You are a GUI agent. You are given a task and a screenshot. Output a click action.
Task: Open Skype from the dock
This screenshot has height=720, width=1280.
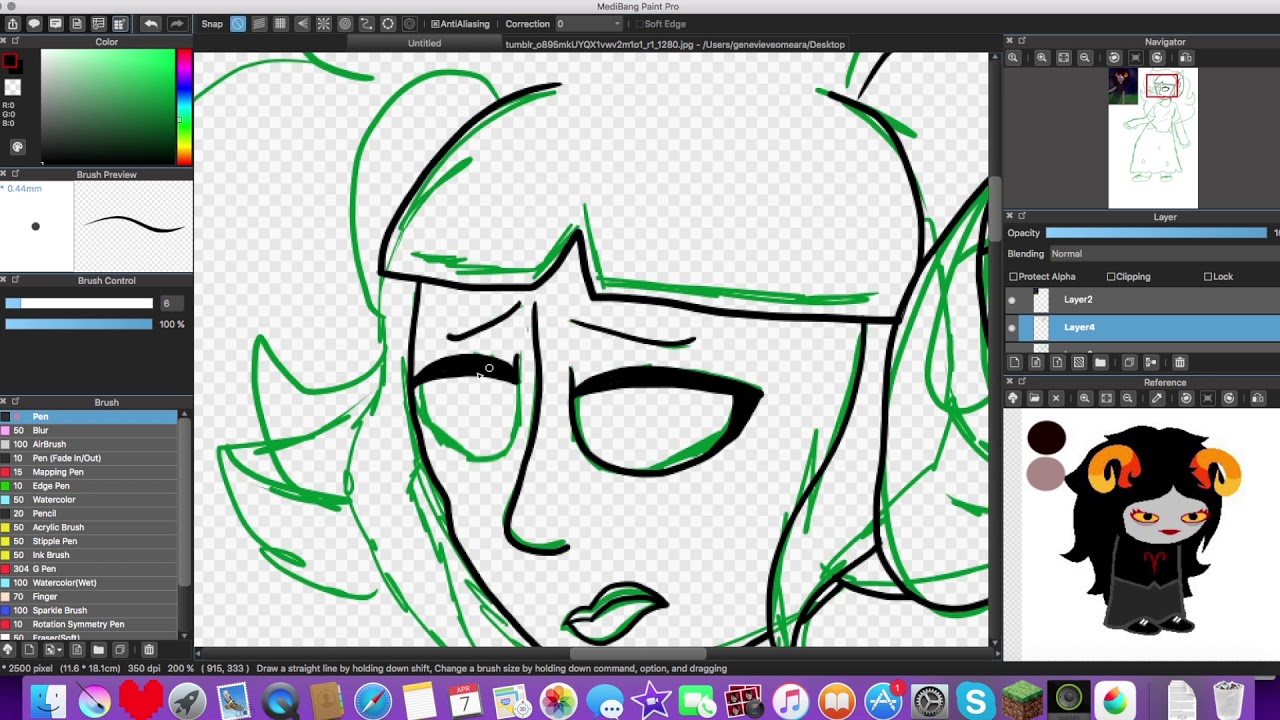point(975,700)
